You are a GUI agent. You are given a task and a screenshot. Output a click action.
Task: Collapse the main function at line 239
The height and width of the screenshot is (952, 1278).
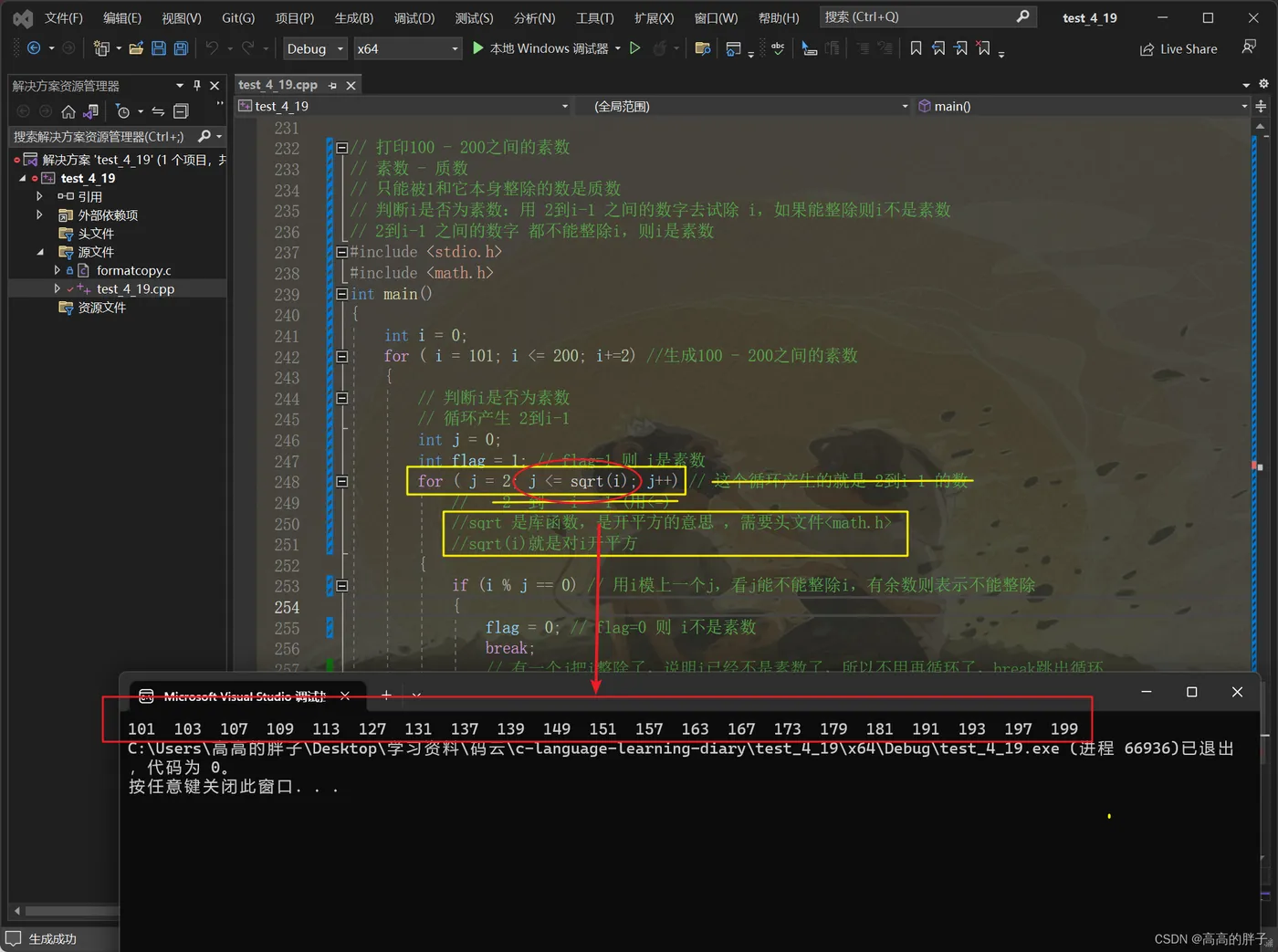(x=341, y=294)
